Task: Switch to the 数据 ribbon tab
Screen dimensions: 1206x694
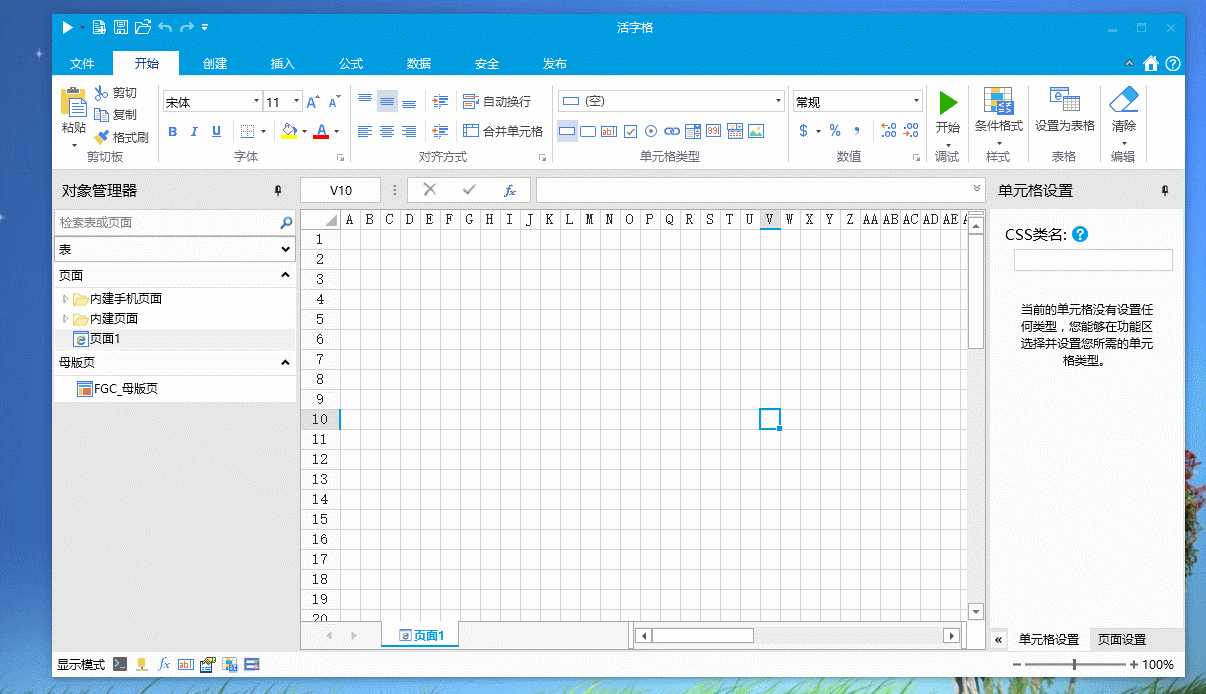Action: tap(419, 63)
